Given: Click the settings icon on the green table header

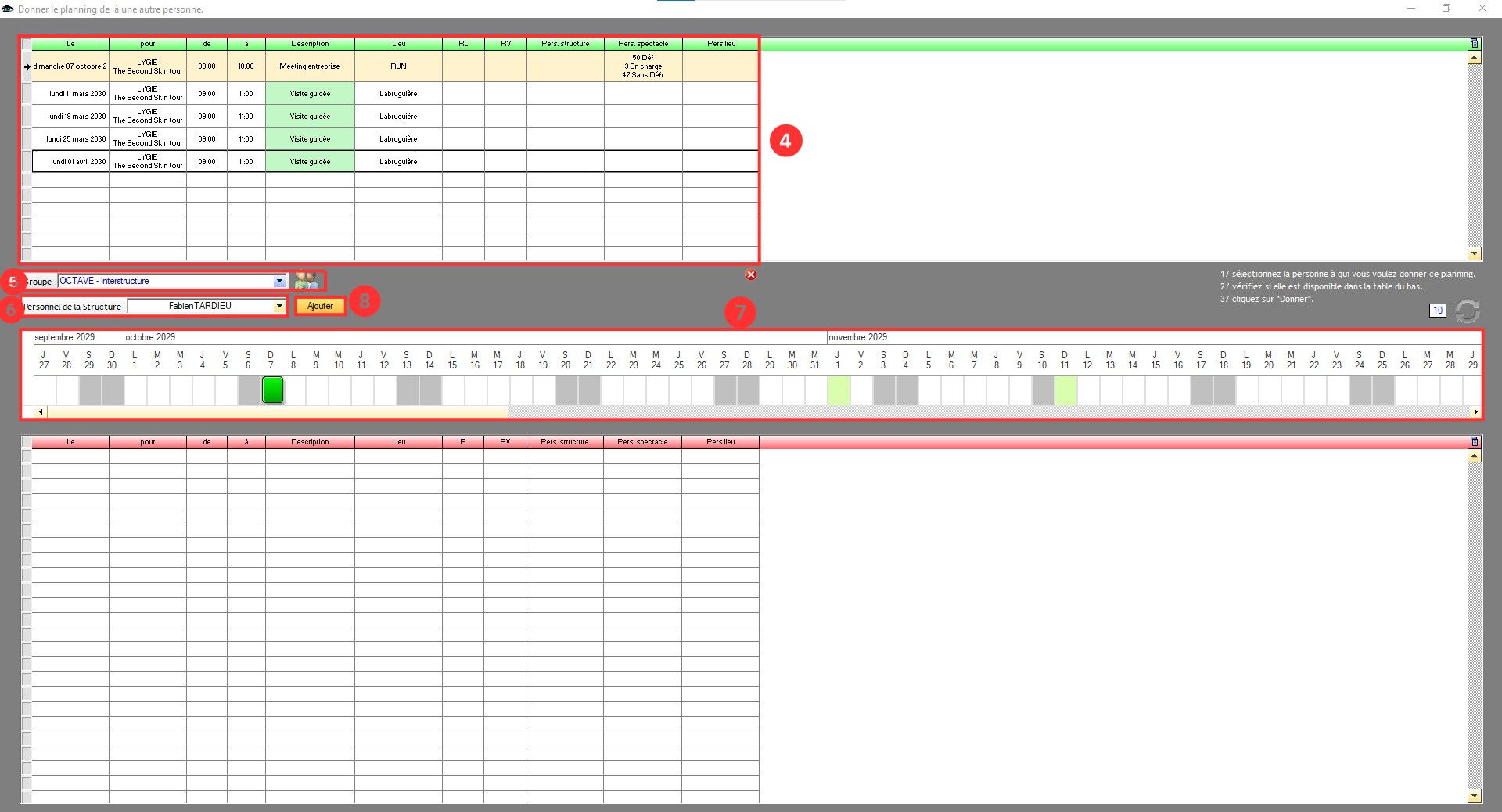Looking at the screenshot, I should click(1475, 44).
